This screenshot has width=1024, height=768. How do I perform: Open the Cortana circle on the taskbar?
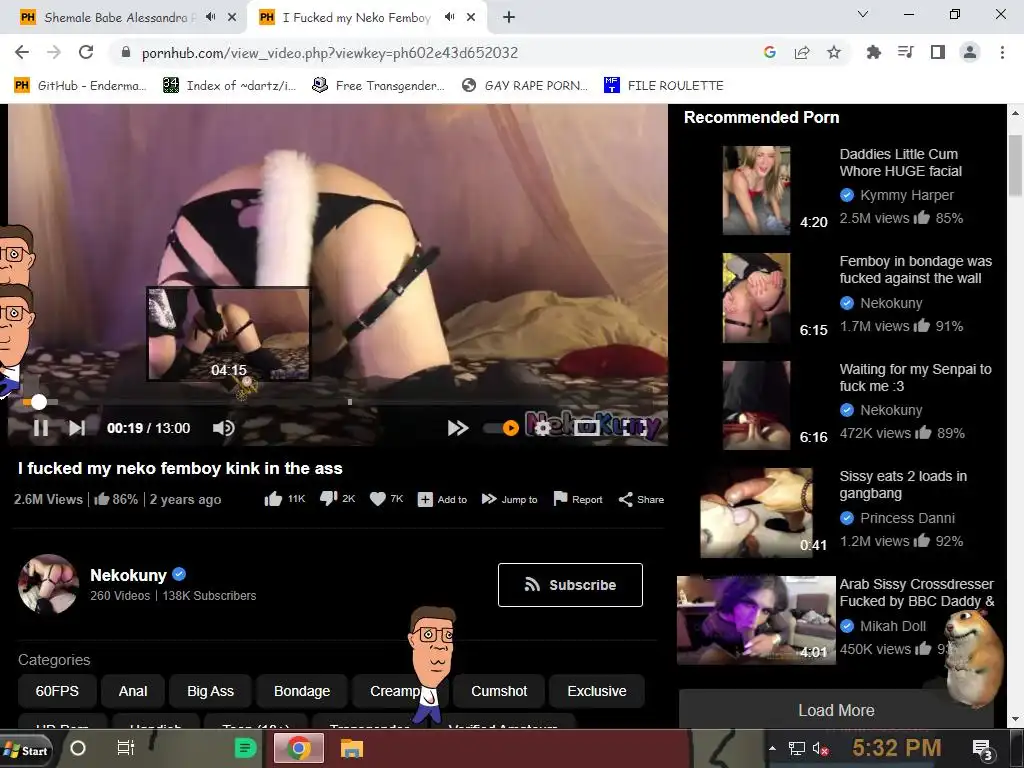[x=78, y=748]
